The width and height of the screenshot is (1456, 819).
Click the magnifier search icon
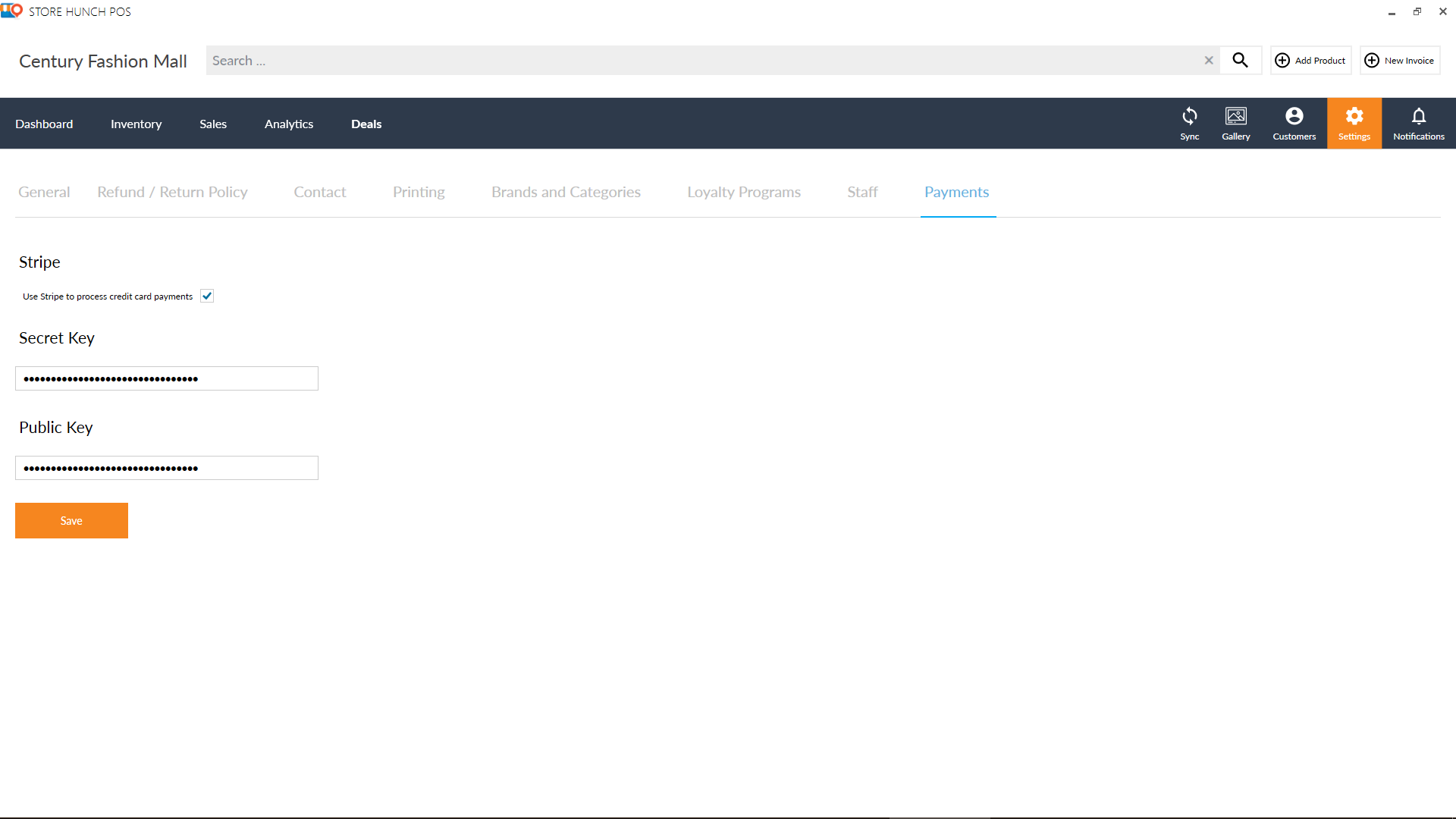[x=1240, y=60]
